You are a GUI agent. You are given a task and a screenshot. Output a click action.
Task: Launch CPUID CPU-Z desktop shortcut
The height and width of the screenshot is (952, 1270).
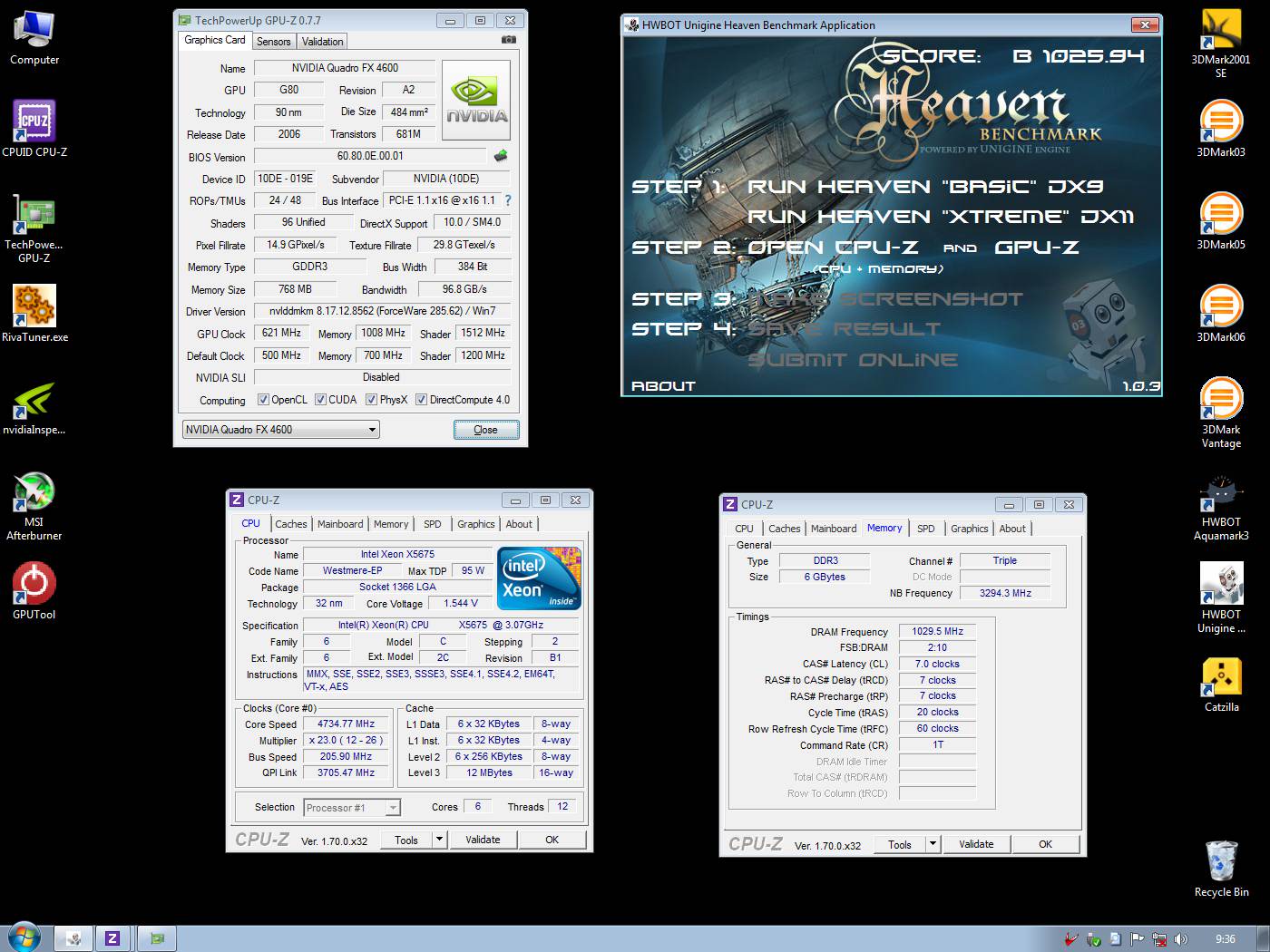tap(34, 130)
